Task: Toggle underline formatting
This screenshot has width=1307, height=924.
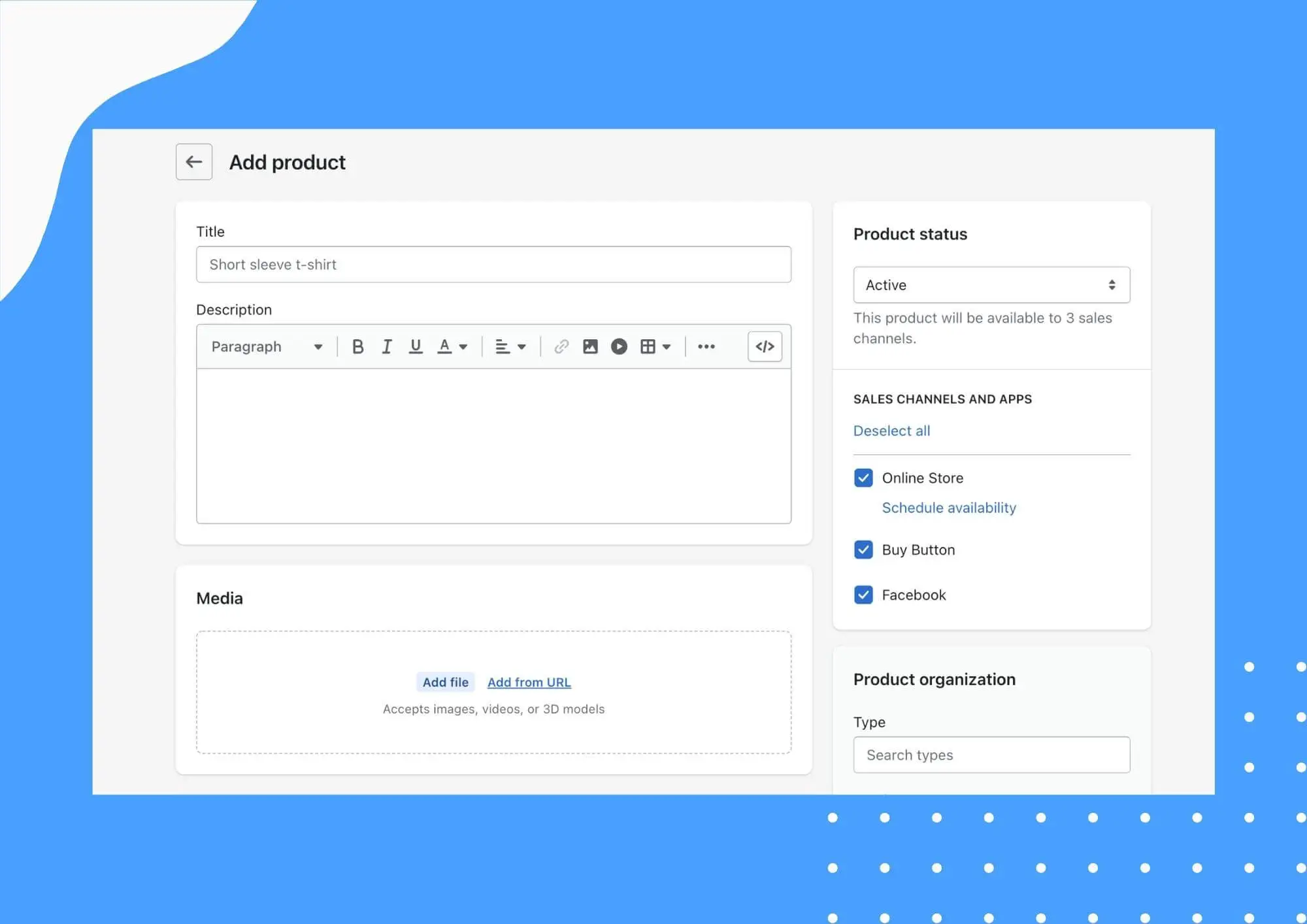Action: [415, 346]
